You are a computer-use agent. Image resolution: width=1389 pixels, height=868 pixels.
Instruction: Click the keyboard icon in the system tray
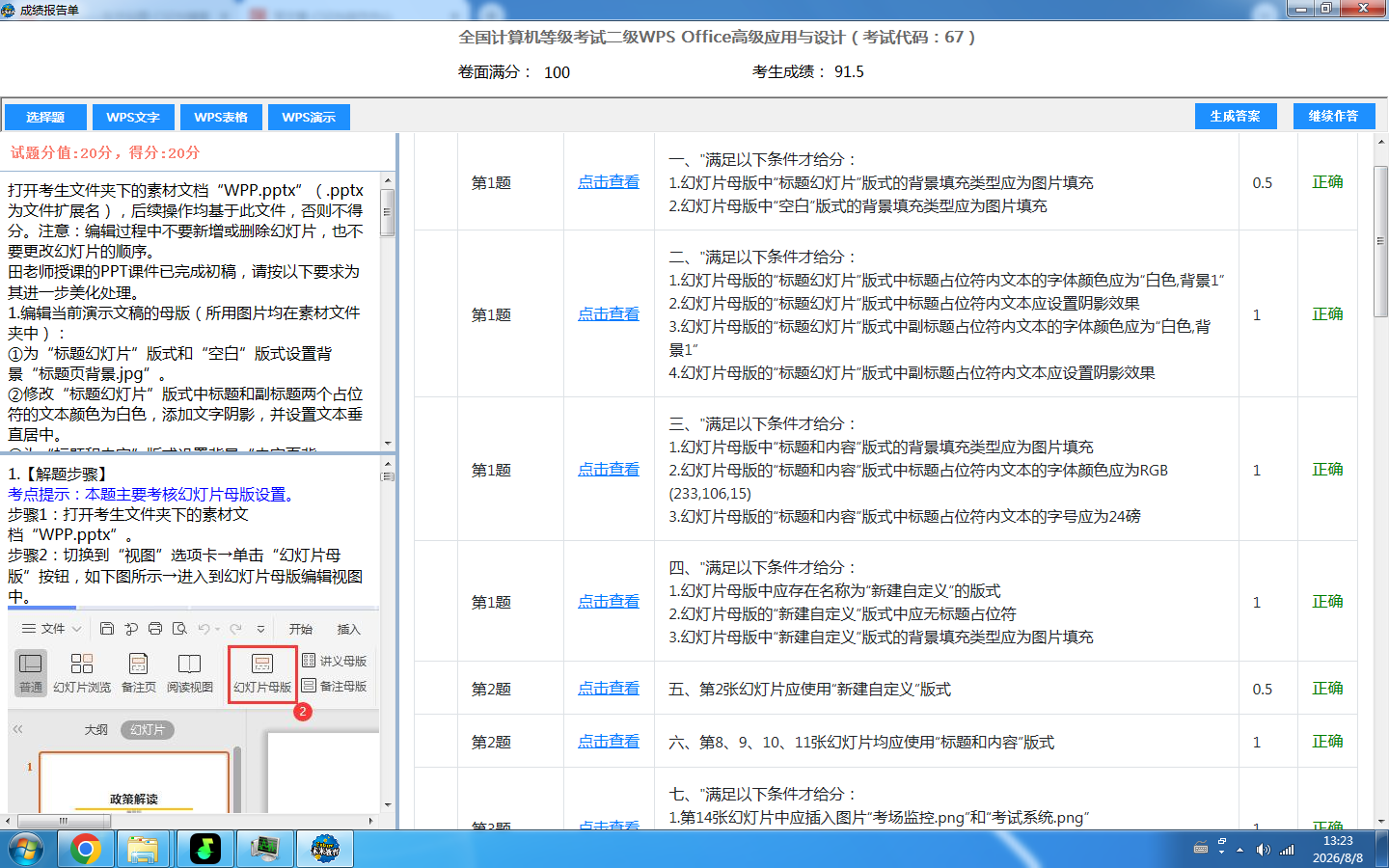[1201, 849]
